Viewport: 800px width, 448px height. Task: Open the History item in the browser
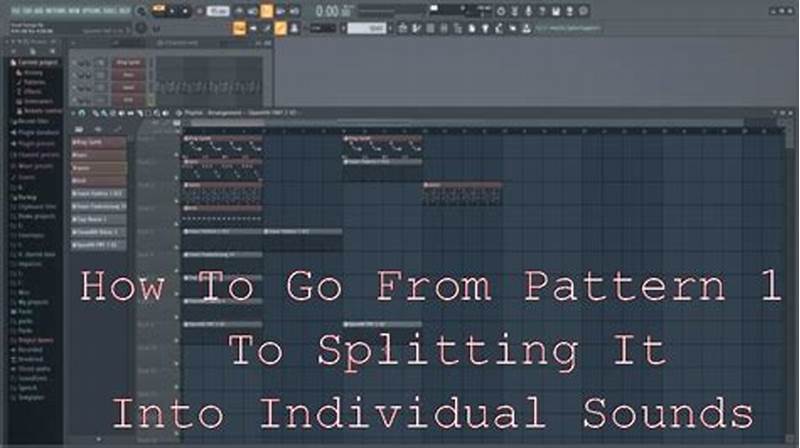(30, 72)
